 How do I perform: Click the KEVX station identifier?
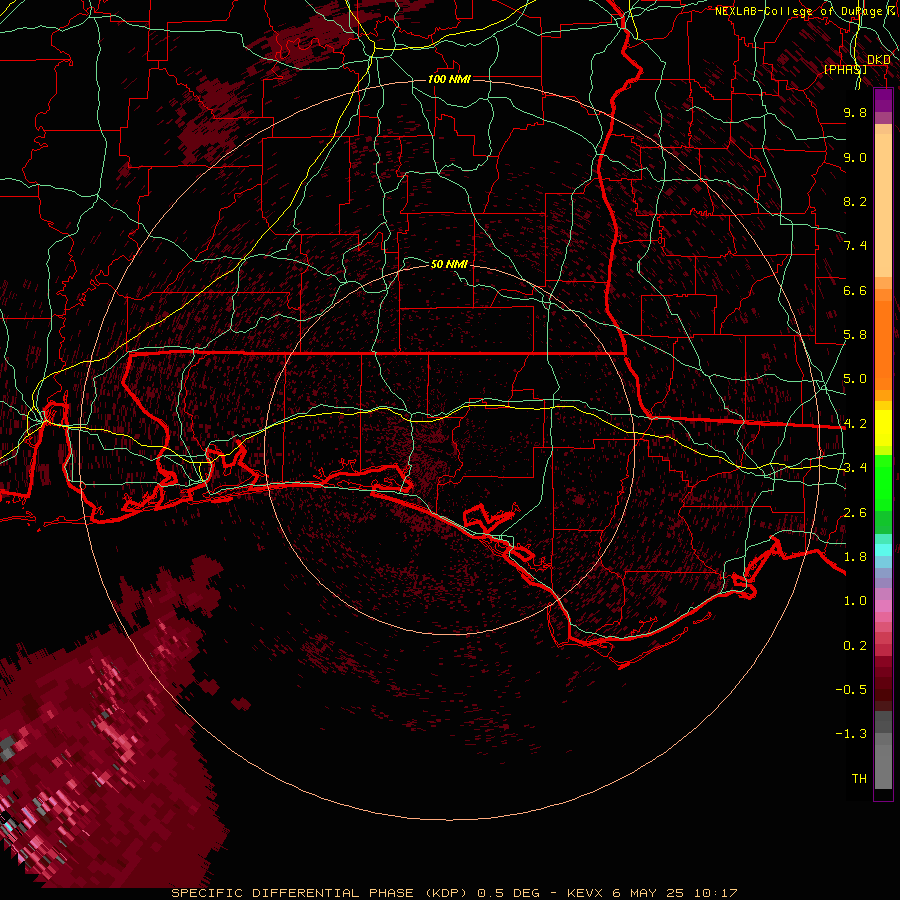point(585,893)
